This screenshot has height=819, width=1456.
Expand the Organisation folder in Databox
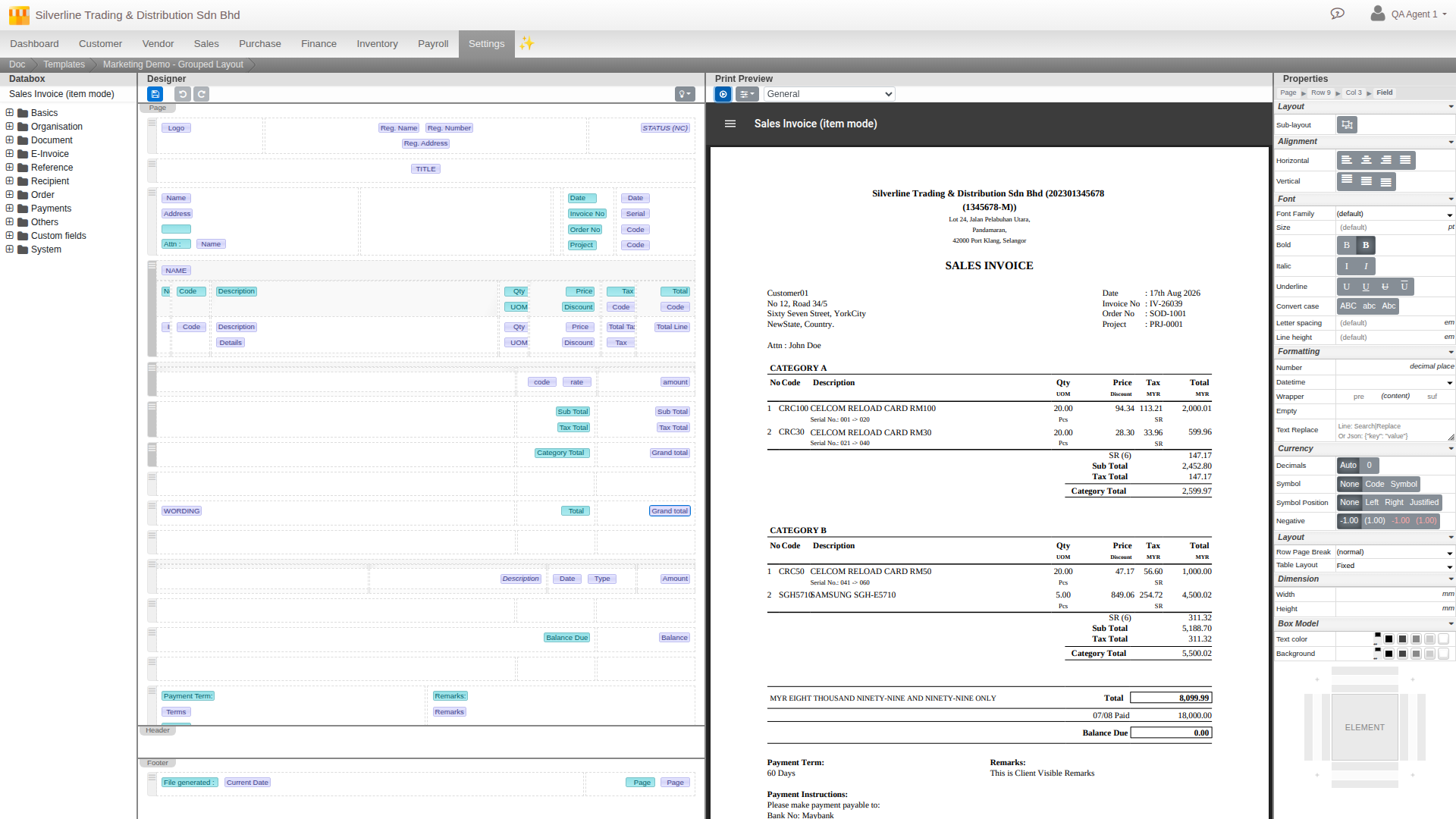pos(10,126)
